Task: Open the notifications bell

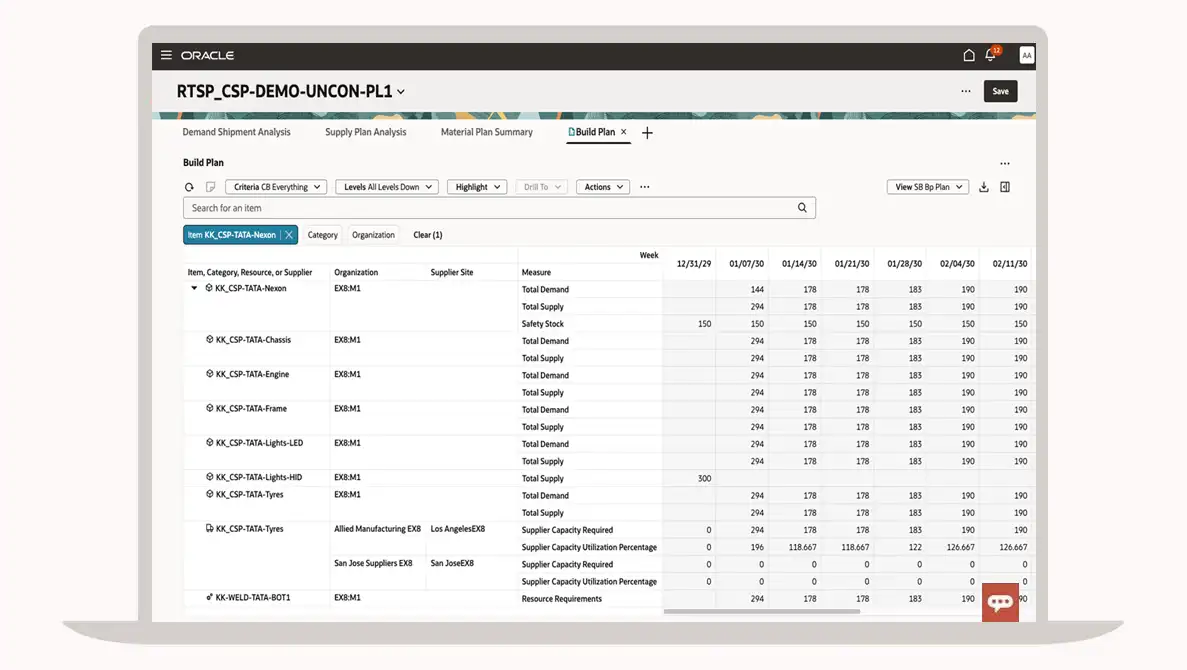Action: [991, 56]
